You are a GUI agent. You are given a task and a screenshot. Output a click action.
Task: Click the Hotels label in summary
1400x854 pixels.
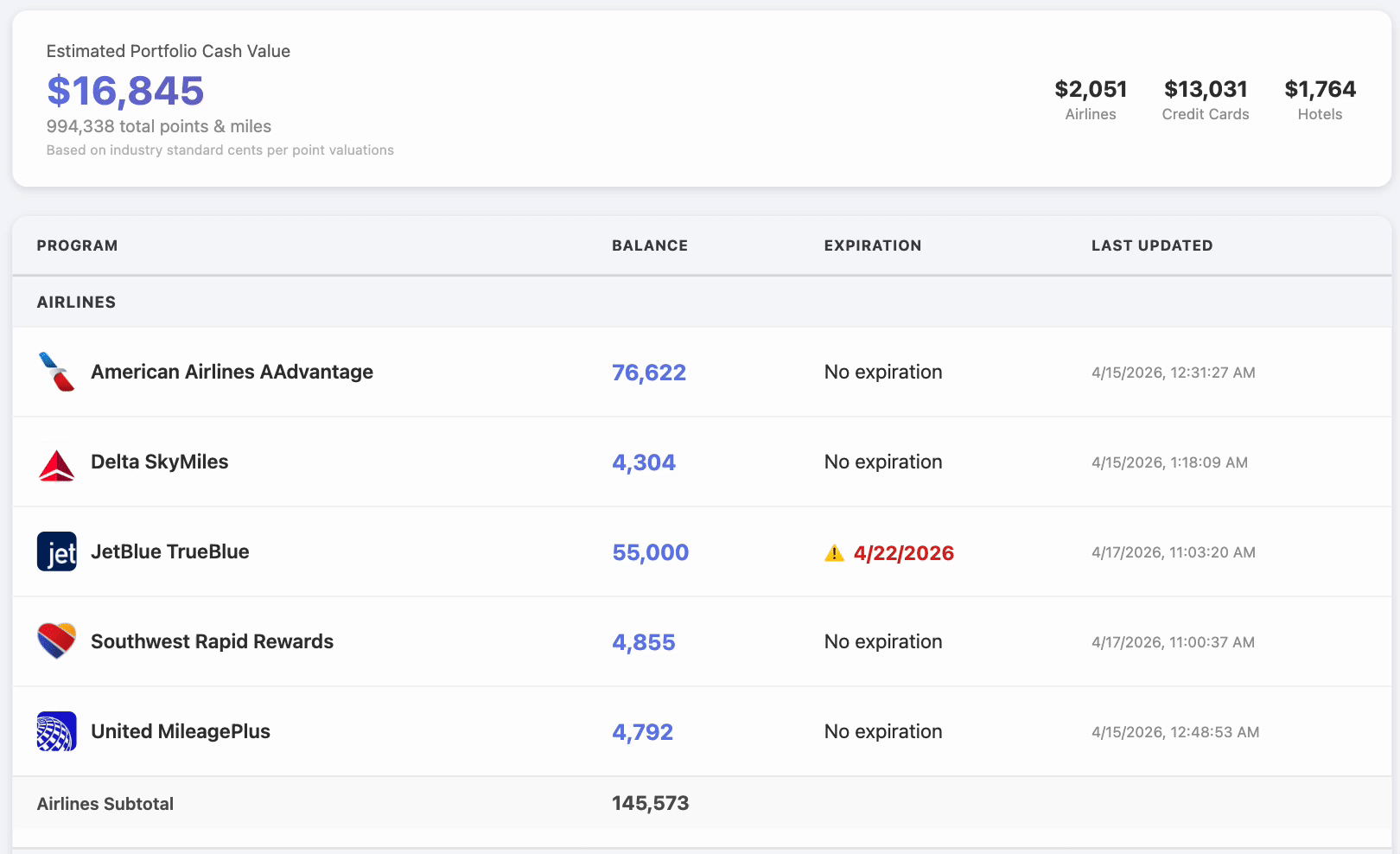[x=1320, y=114]
